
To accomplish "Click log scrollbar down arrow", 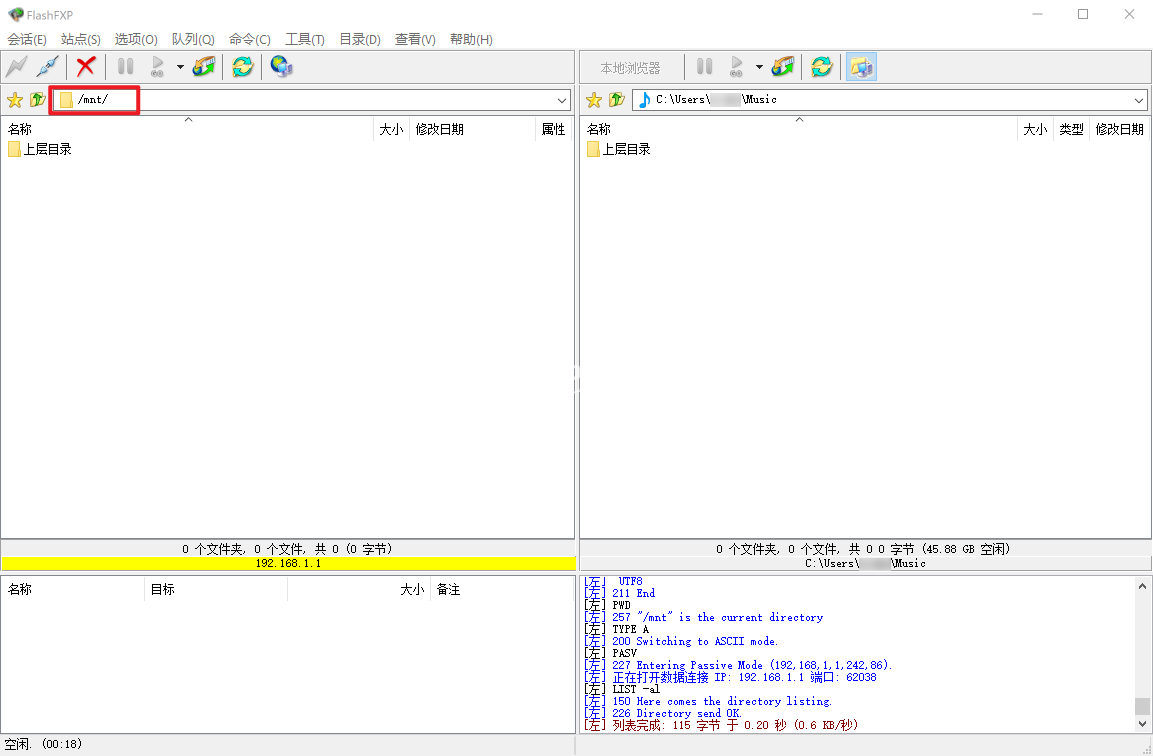I will click(1142, 724).
